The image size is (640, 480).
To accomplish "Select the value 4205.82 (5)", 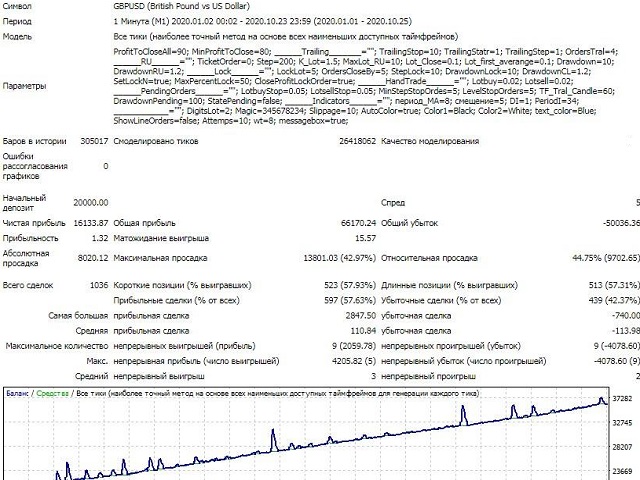I will (354, 361).
